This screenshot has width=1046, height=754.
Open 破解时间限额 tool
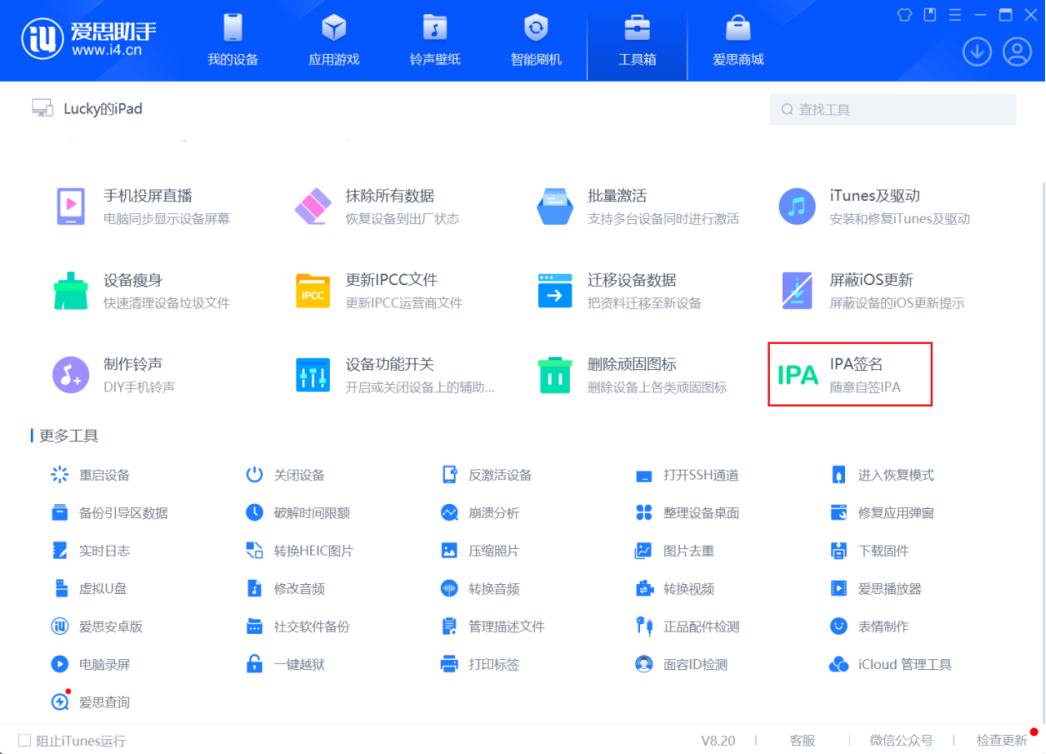coord(298,513)
